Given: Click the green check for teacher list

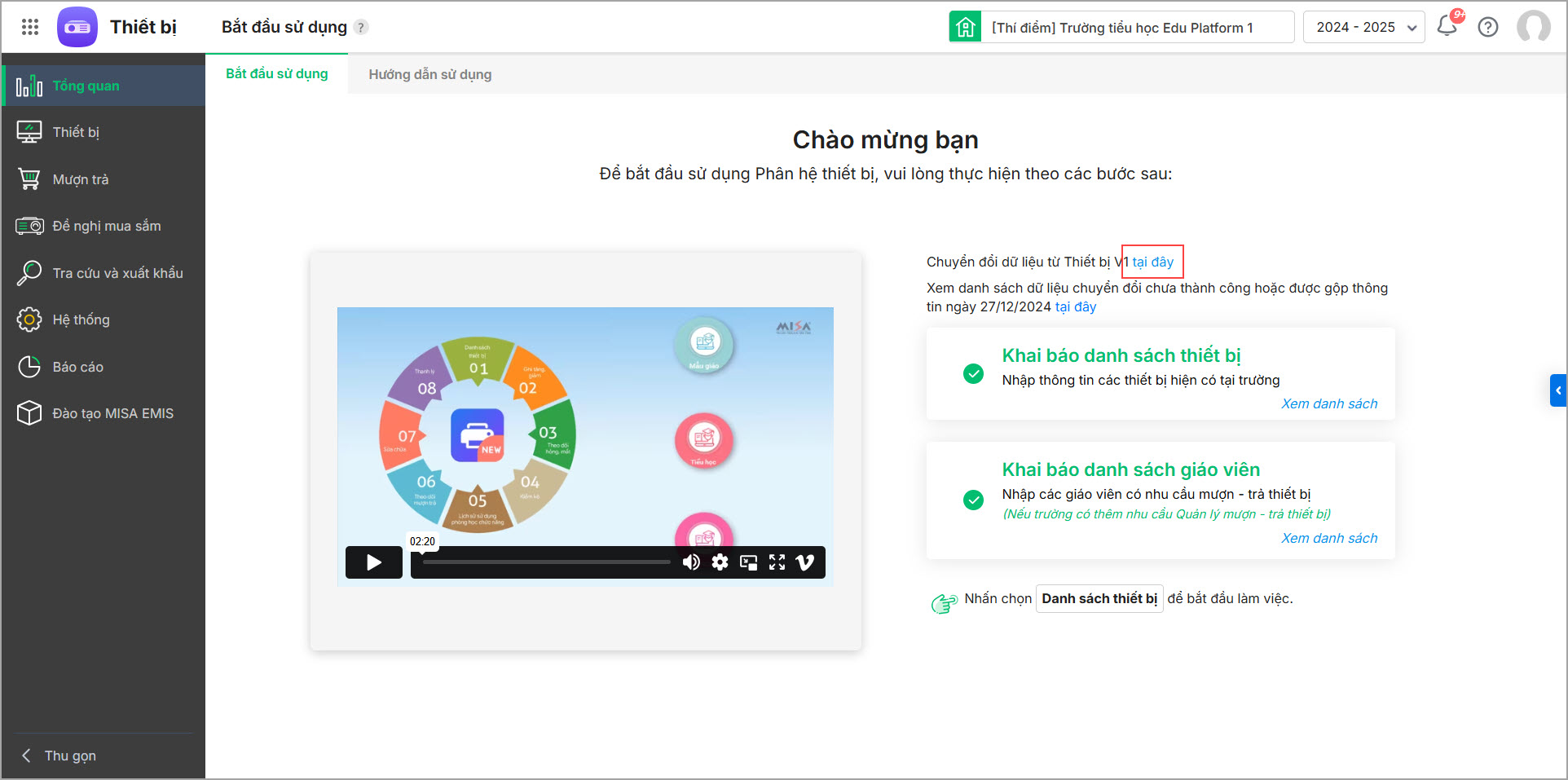Looking at the screenshot, I should click(x=973, y=500).
